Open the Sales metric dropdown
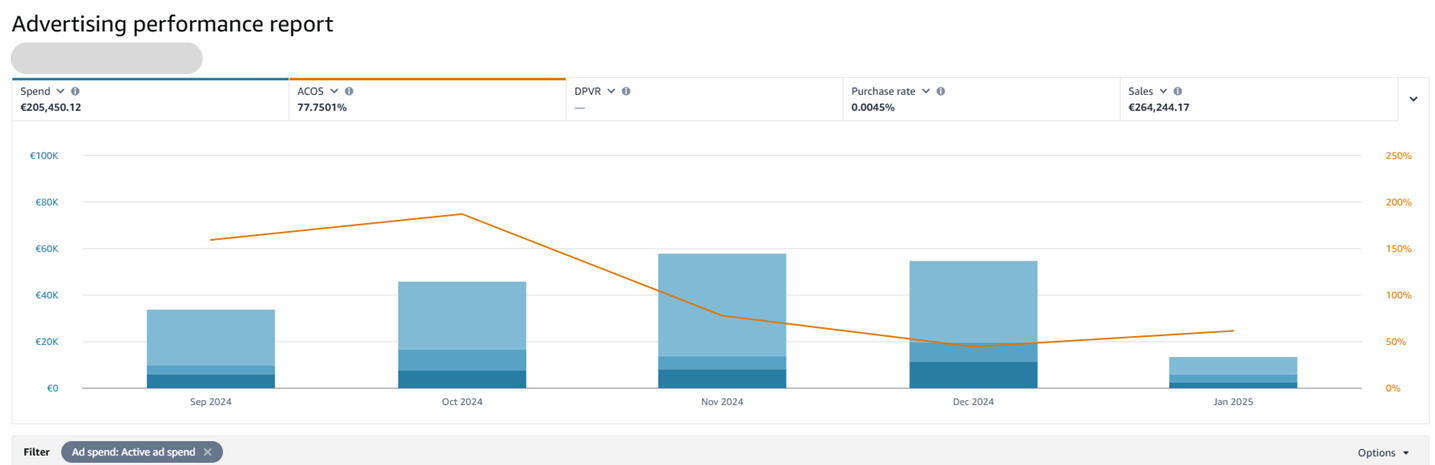This screenshot has width=1435, height=465. click(x=1163, y=91)
